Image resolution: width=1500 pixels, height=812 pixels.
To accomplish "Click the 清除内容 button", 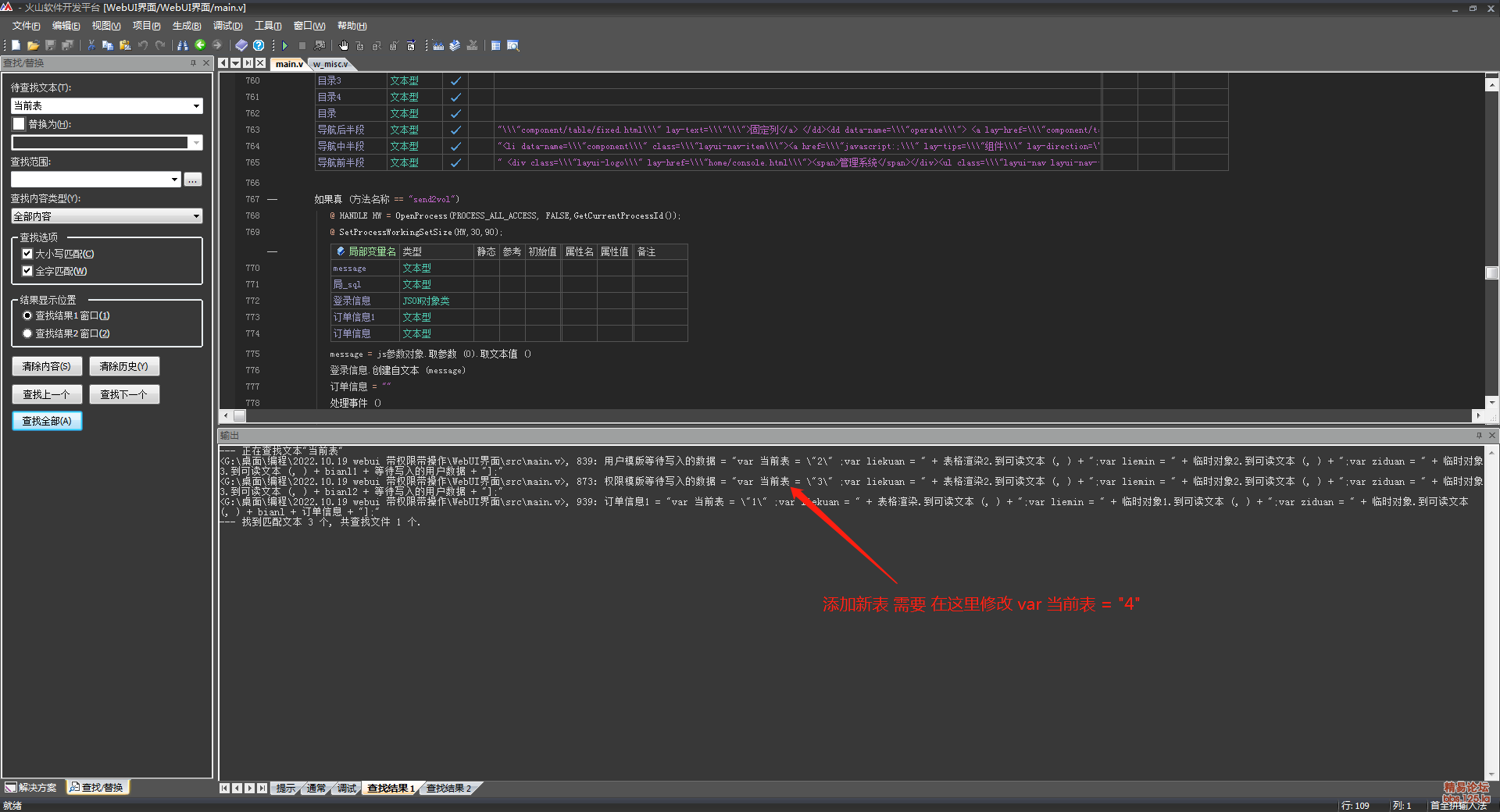I will click(47, 366).
